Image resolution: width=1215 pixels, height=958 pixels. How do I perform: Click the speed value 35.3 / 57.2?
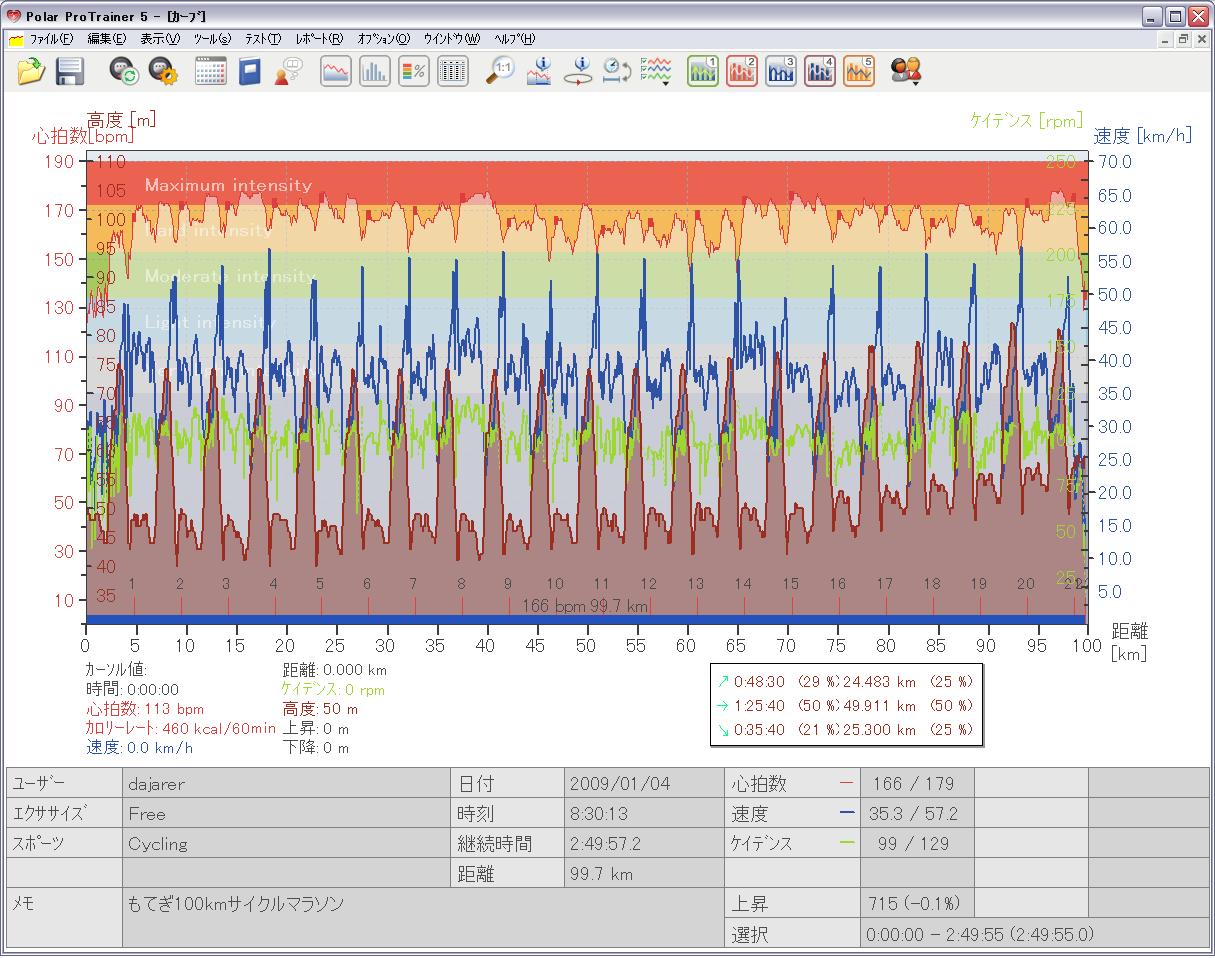(x=917, y=814)
